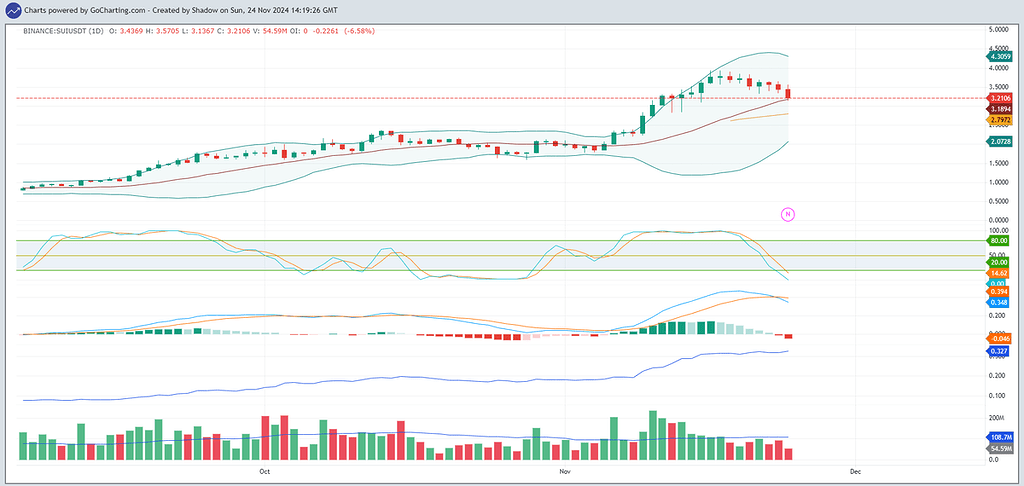Select the blue 108.7M volume average tag
Image resolution: width=1024 pixels, height=486 pixels.
(1000, 438)
